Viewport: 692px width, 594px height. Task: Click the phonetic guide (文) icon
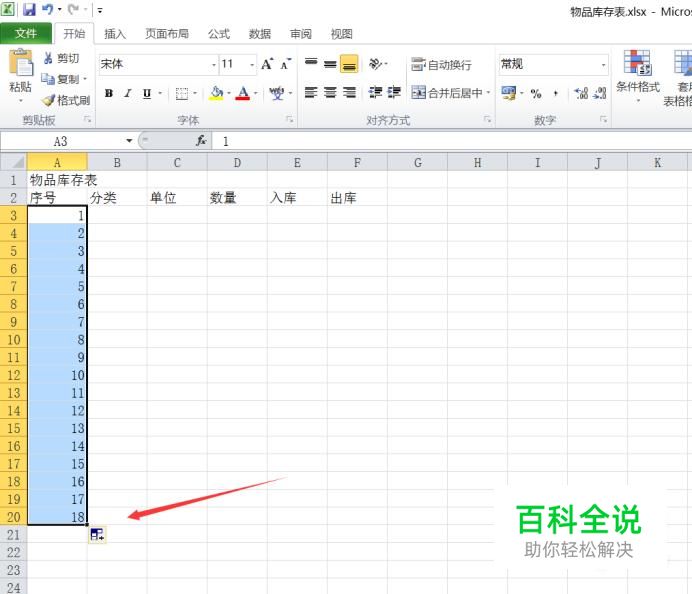click(x=277, y=93)
